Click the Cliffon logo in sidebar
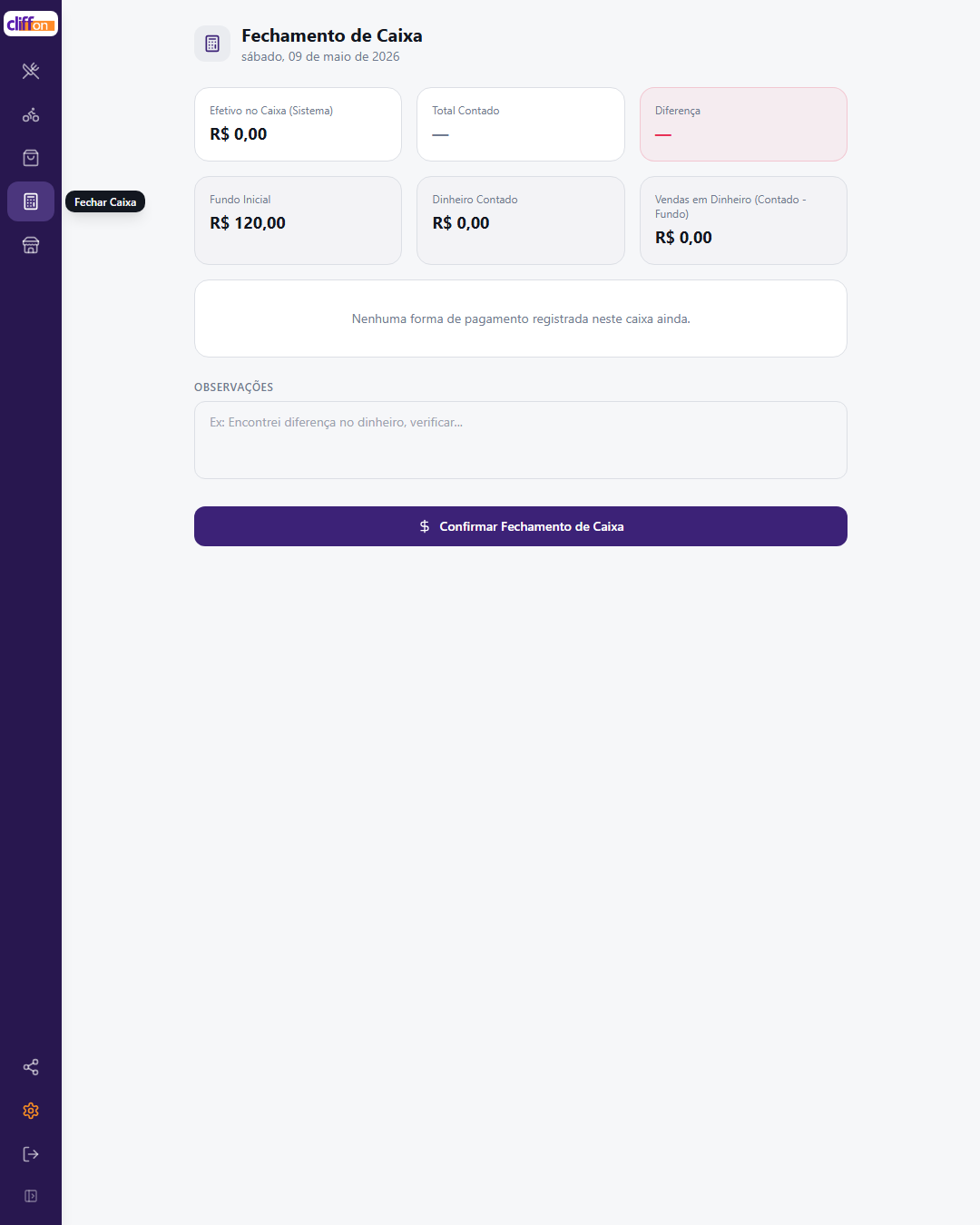 pos(31,24)
